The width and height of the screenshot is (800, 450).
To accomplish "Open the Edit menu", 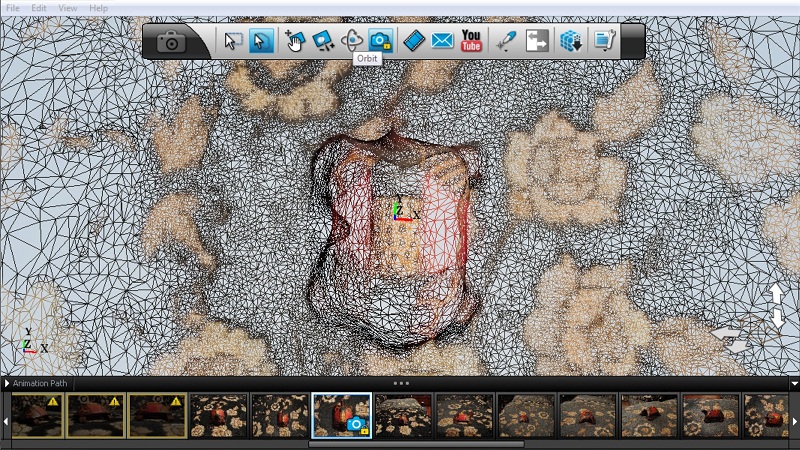I will click(39, 8).
